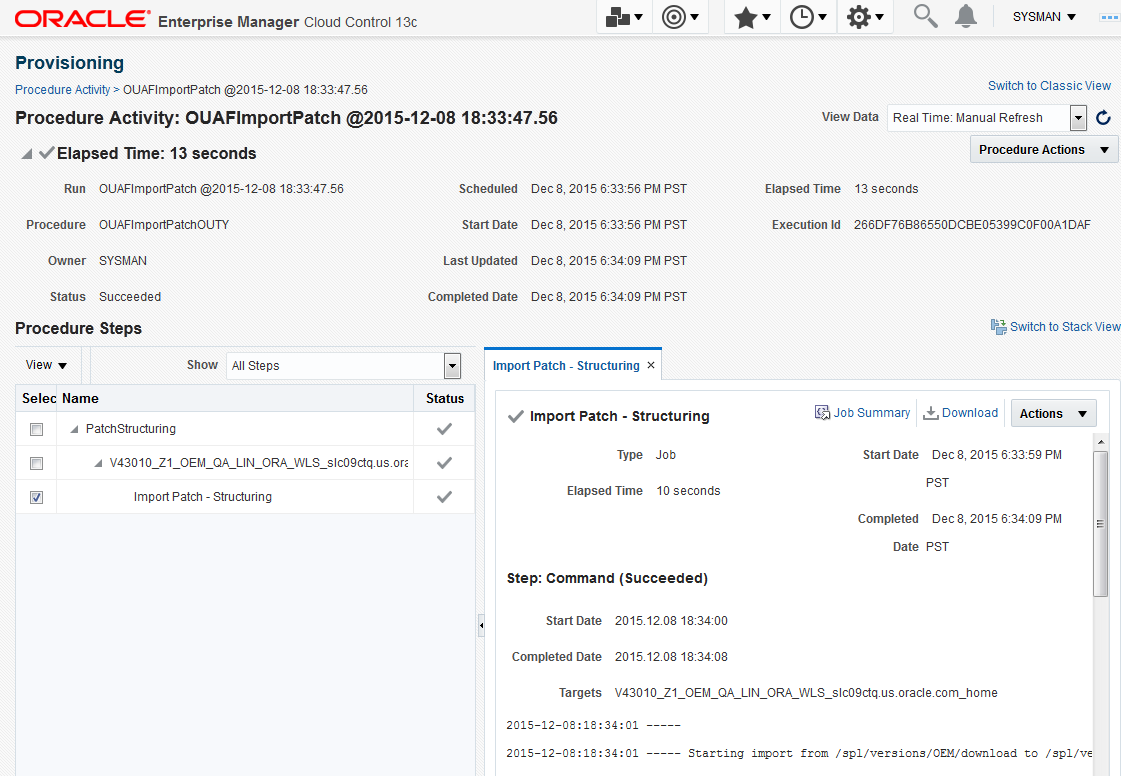Viewport: 1121px width, 776px height.
Task: Click Switch to Classic View link
Action: pos(1050,86)
